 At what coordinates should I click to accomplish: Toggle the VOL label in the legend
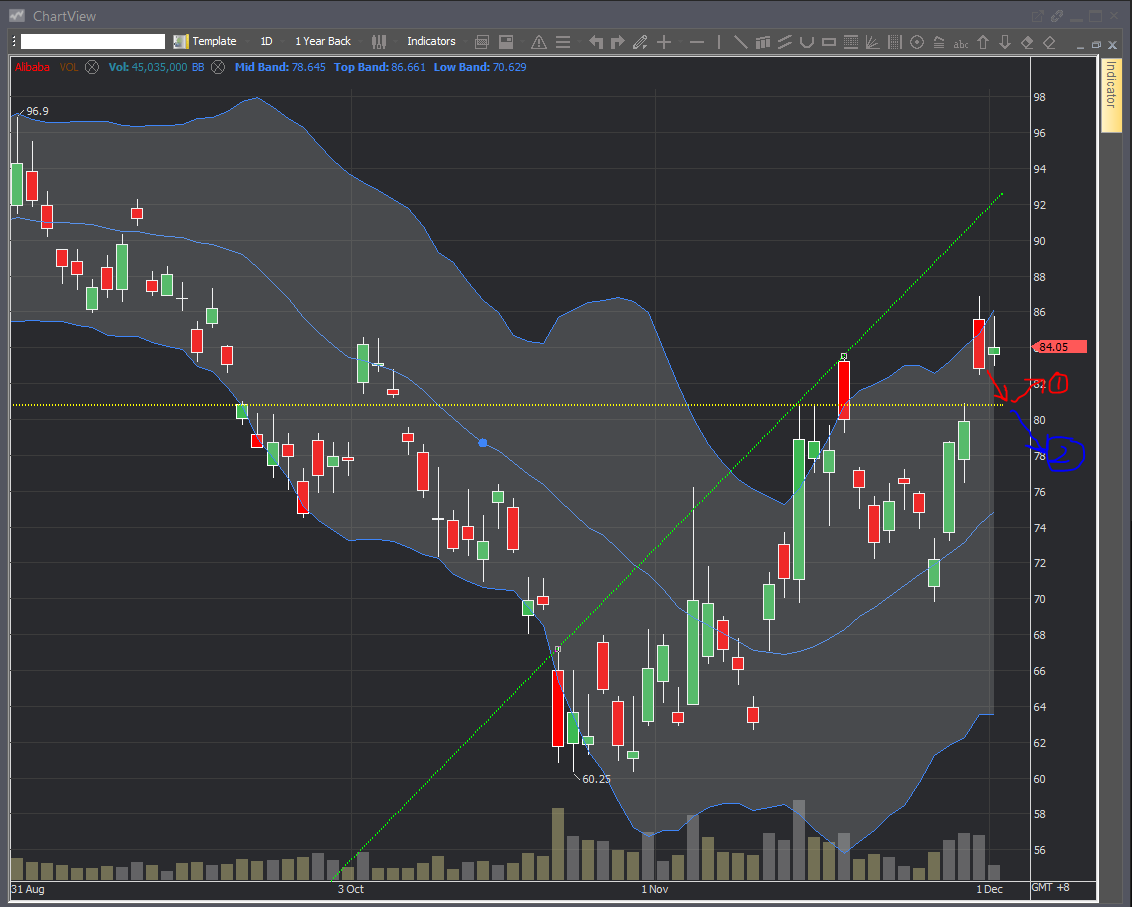click(x=69, y=67)
